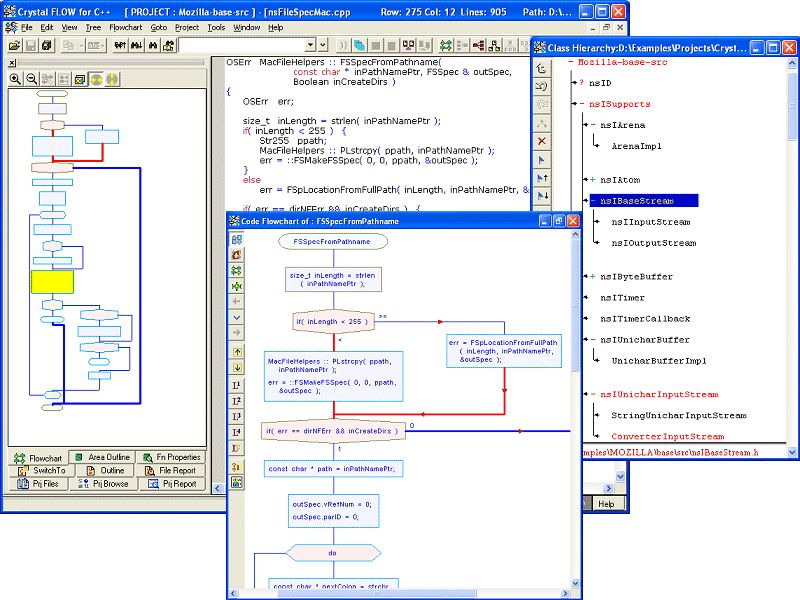Expand the nsIAtom class node
800x600 pixels.
(x=592, y=179)
